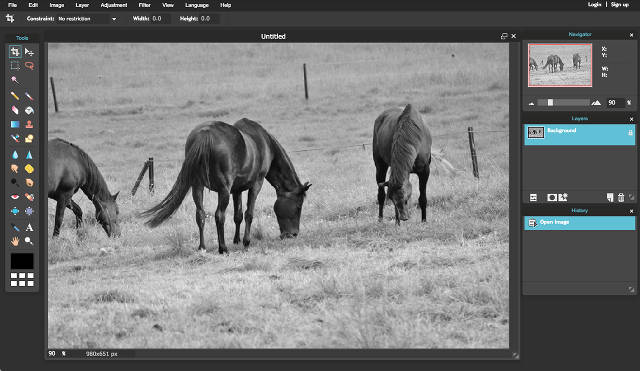The image size is (640, 371).
Task: Select the Move tool
Action: click(29, 52)
